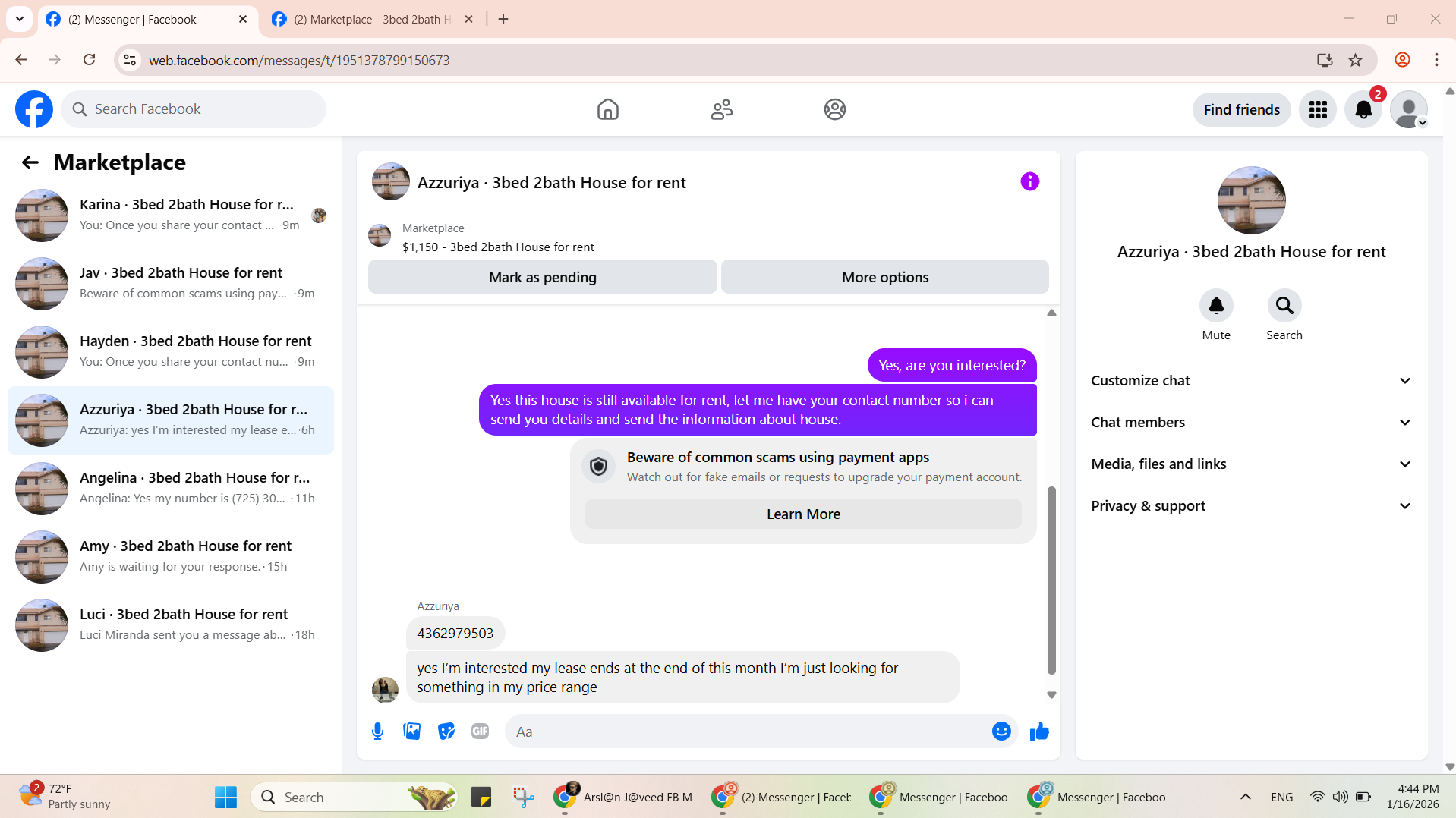Open the tab search dropdown arrow
Screen dimensions: 1456x818
pyautogui.click(x=20, y=19)
